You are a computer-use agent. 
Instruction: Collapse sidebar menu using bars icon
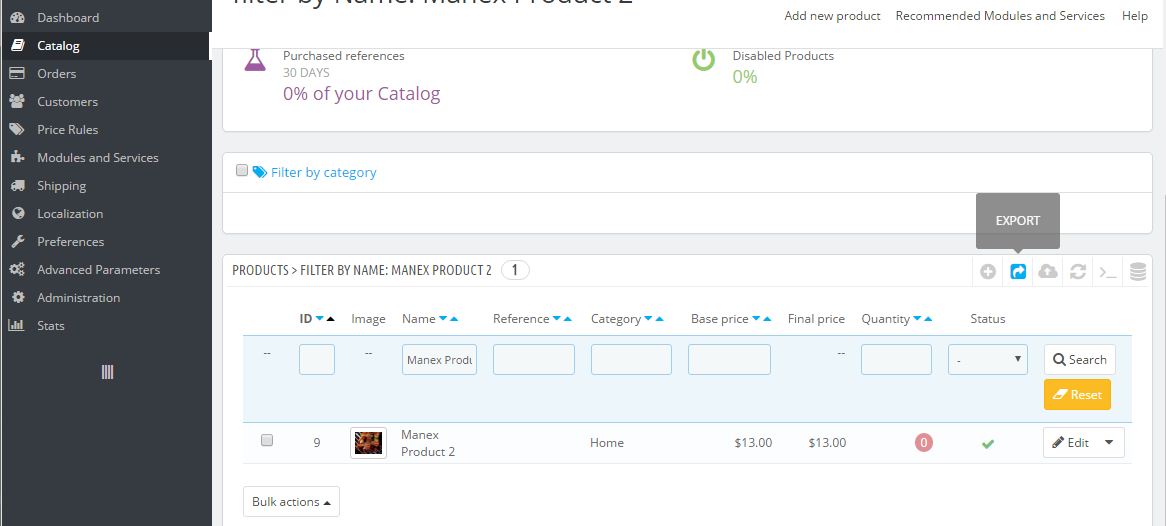point(107,372)
